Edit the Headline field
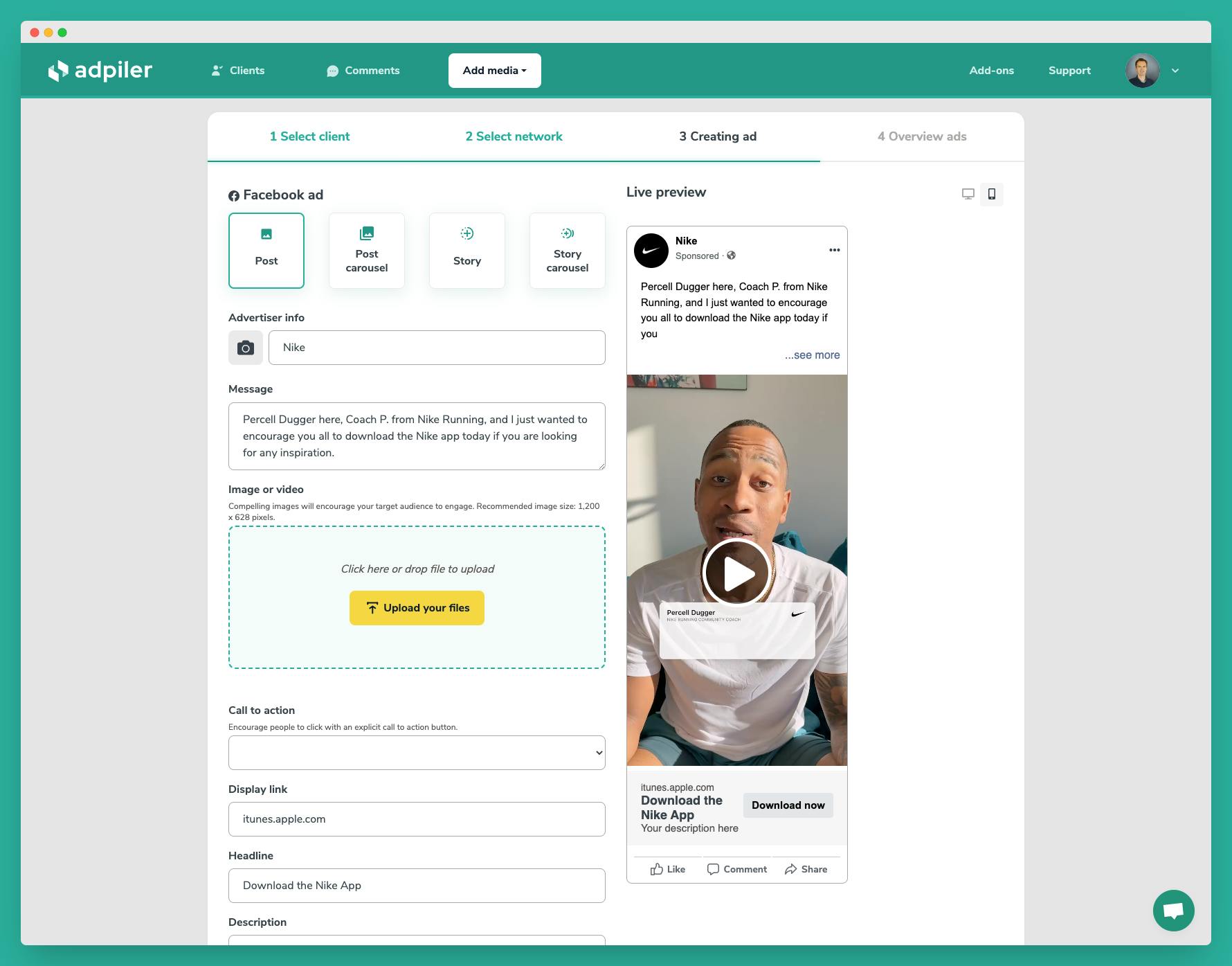 (x=417, y=886)
